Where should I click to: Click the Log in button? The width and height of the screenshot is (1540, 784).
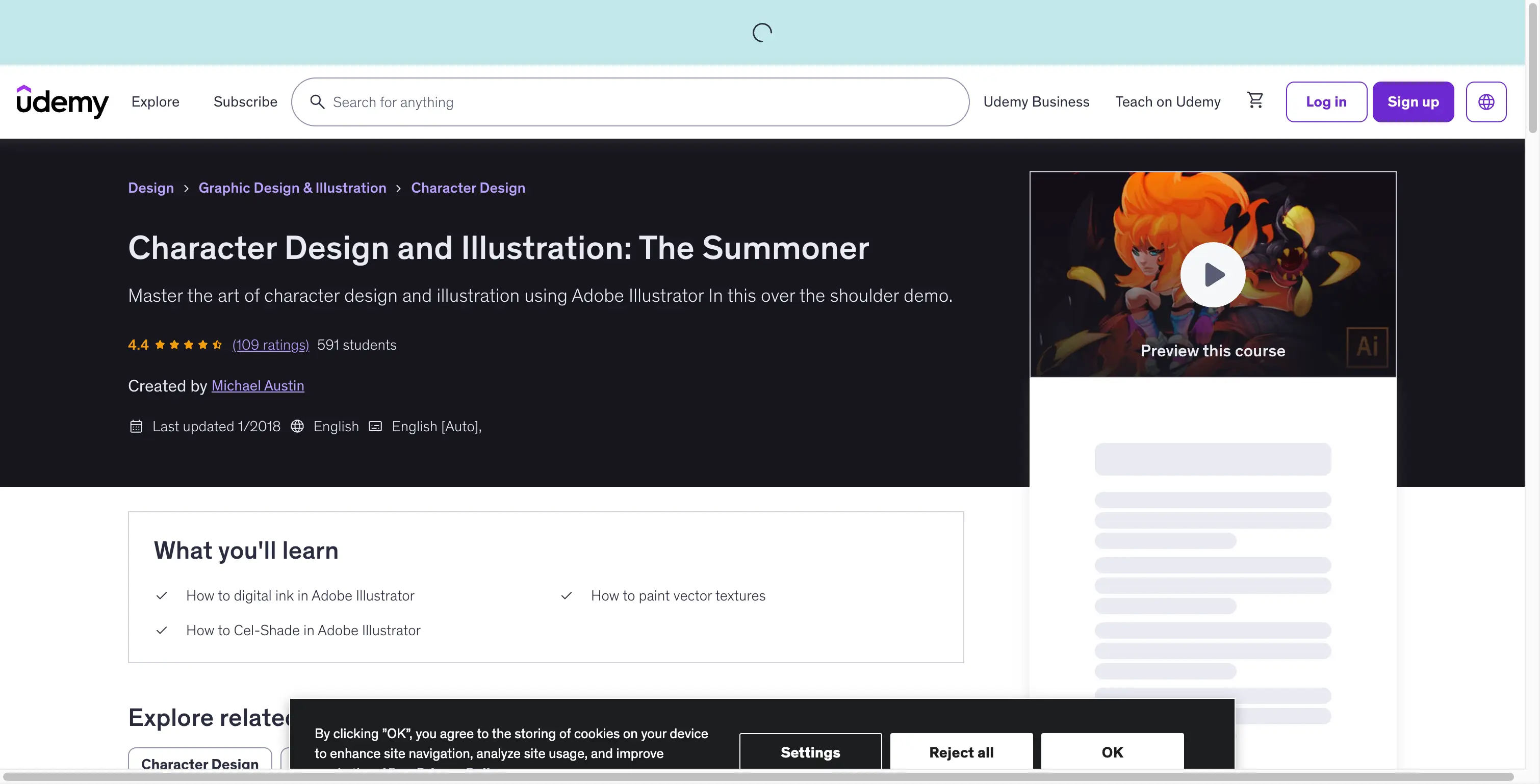1326,101
